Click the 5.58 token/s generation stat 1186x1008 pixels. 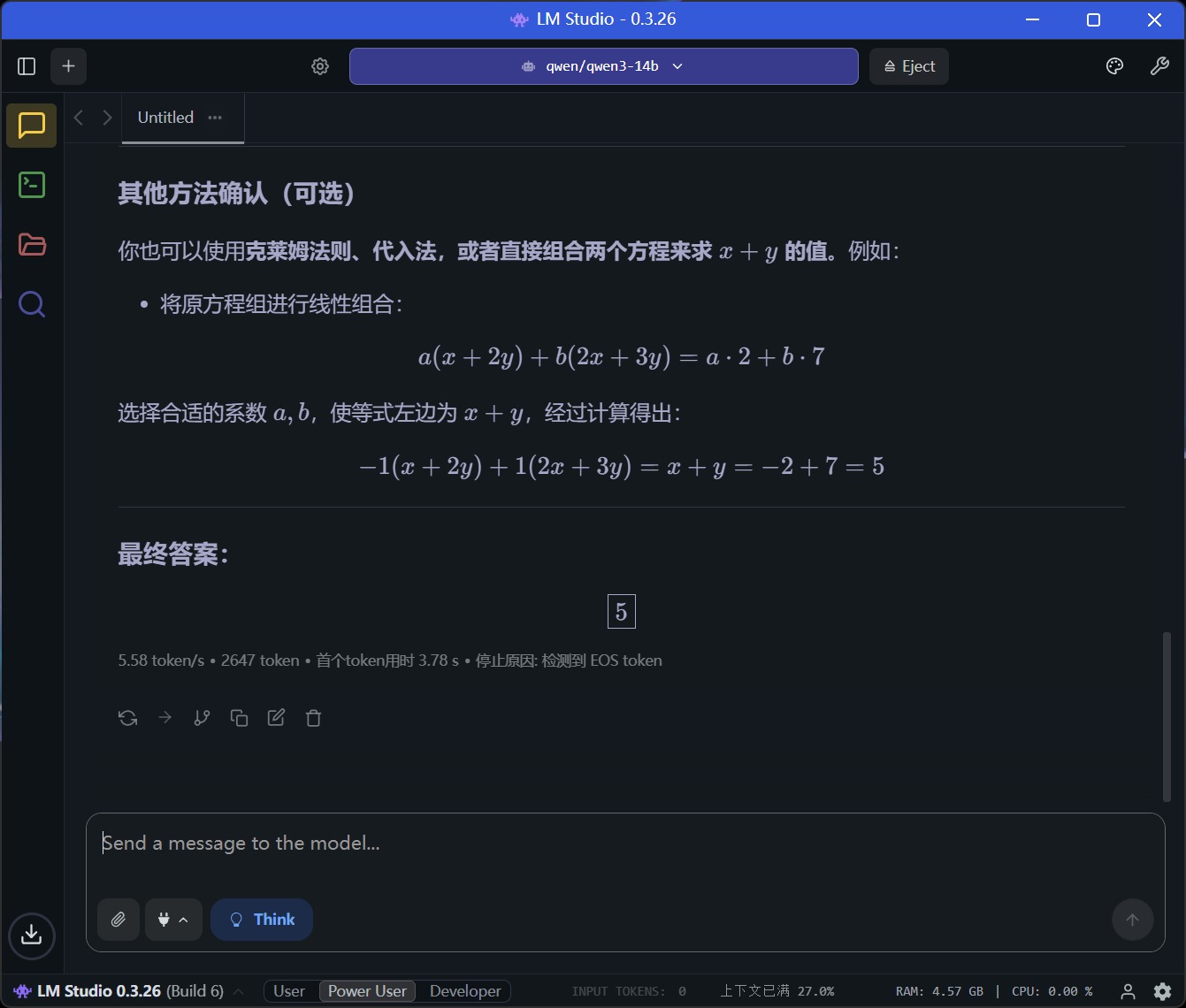(x=161, y=661)
